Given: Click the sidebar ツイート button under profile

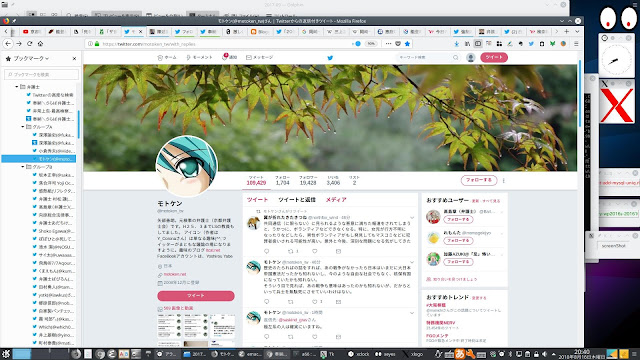Looking at the screenshot, I should [x=196, y=296].
